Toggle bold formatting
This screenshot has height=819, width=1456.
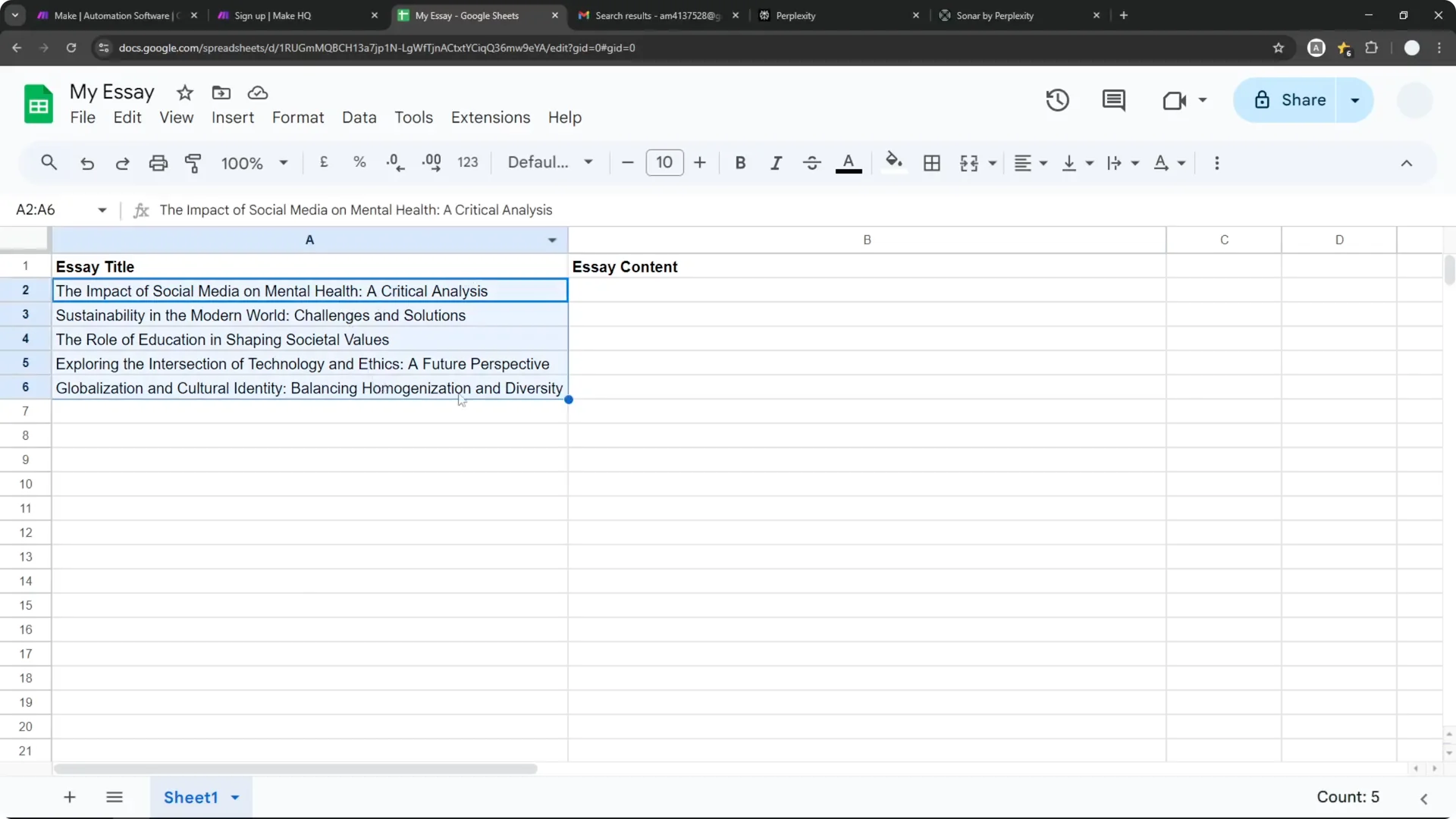point(740,163)
